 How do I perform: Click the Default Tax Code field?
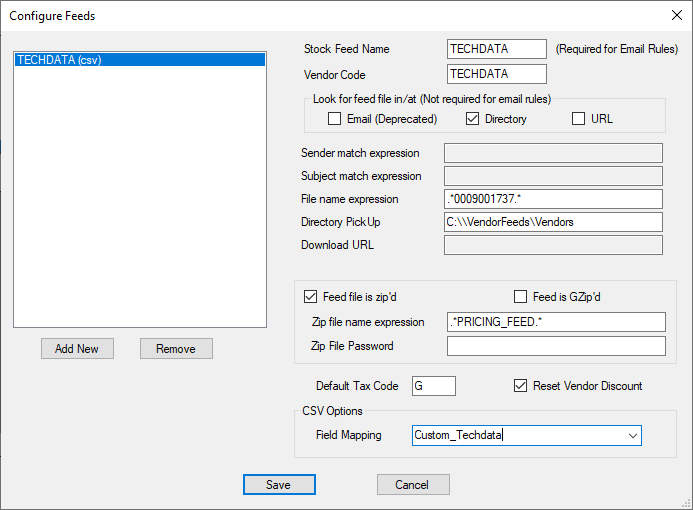pyautogui.click(x=433, y=386)
